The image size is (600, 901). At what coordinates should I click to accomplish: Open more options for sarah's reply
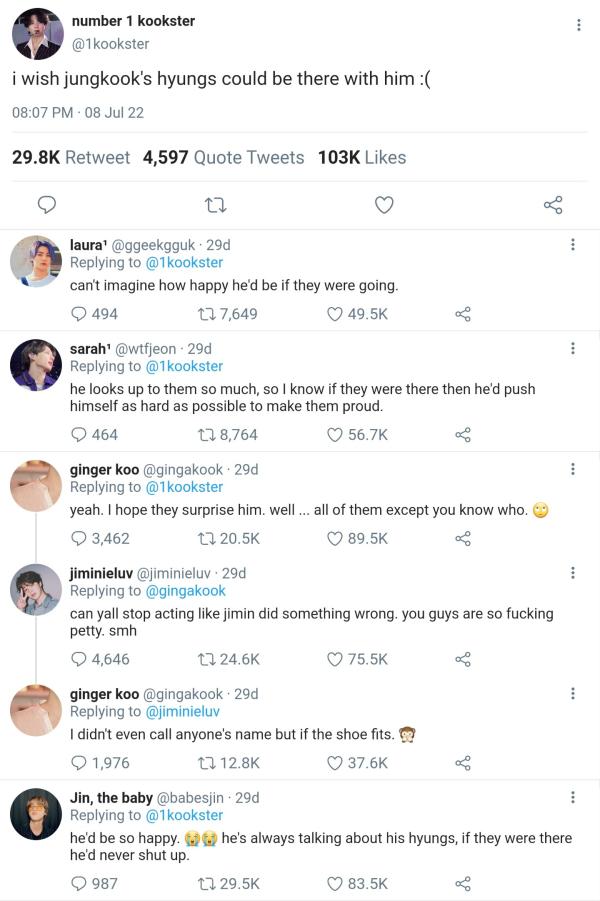tap(572, 348)
